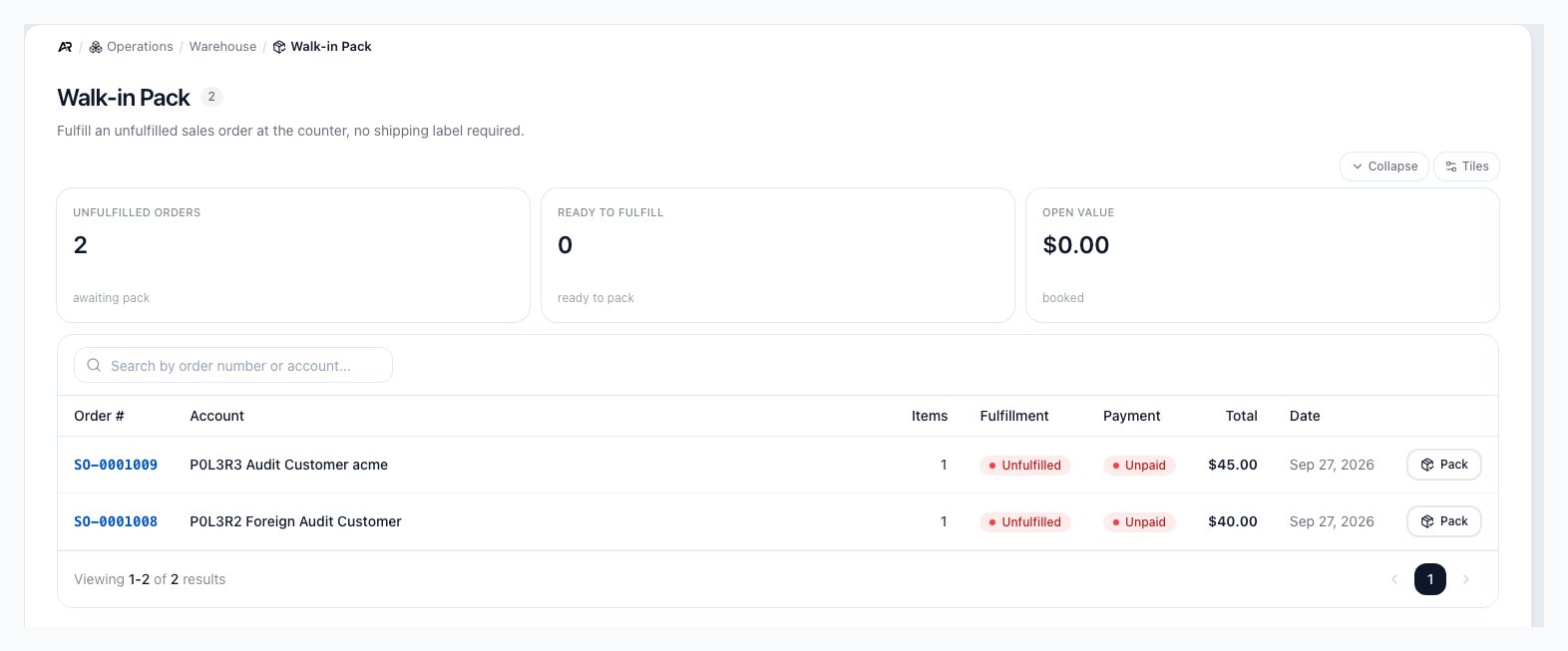
Task: Sort by Date column header
Action: (x=1305, y=416)
